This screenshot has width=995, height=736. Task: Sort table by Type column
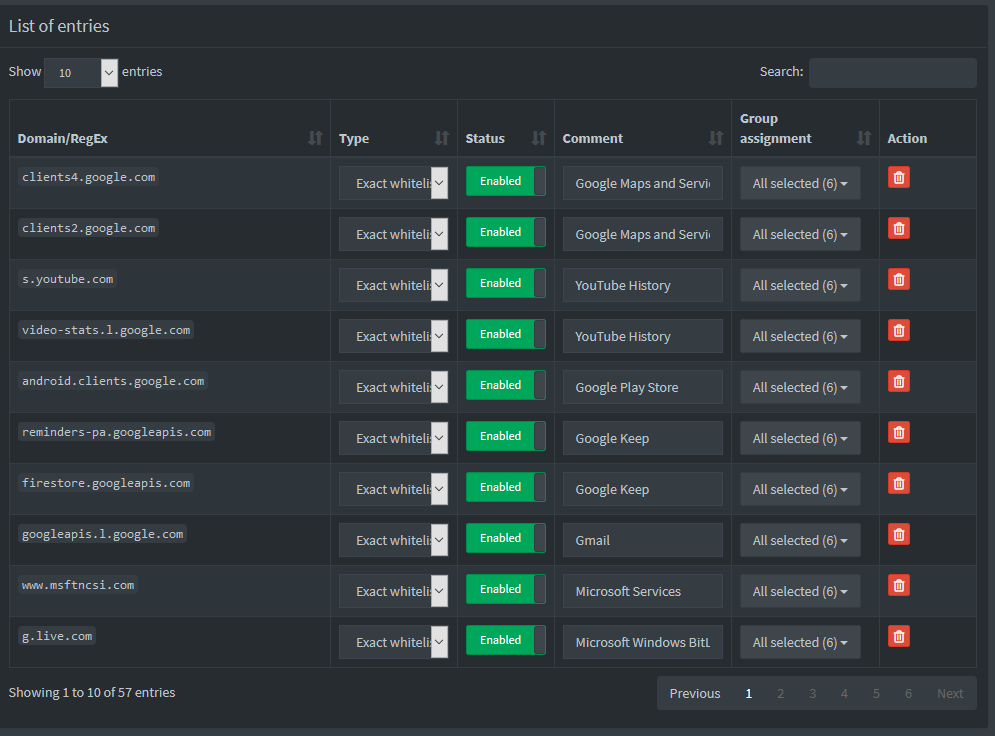click(393, 128)
